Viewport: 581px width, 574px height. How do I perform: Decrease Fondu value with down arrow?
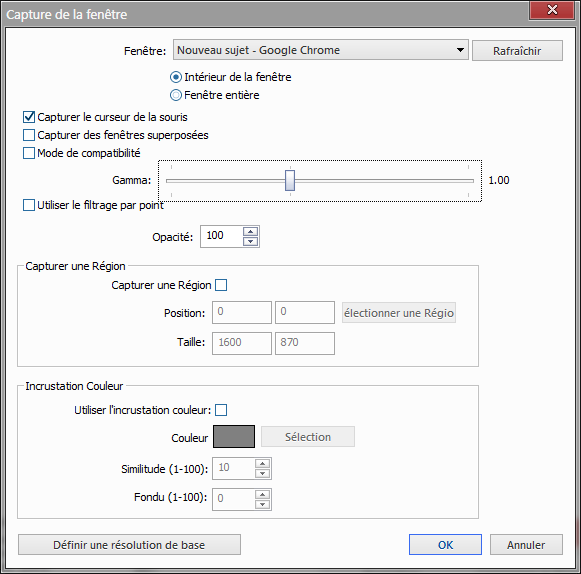point(262,504)
